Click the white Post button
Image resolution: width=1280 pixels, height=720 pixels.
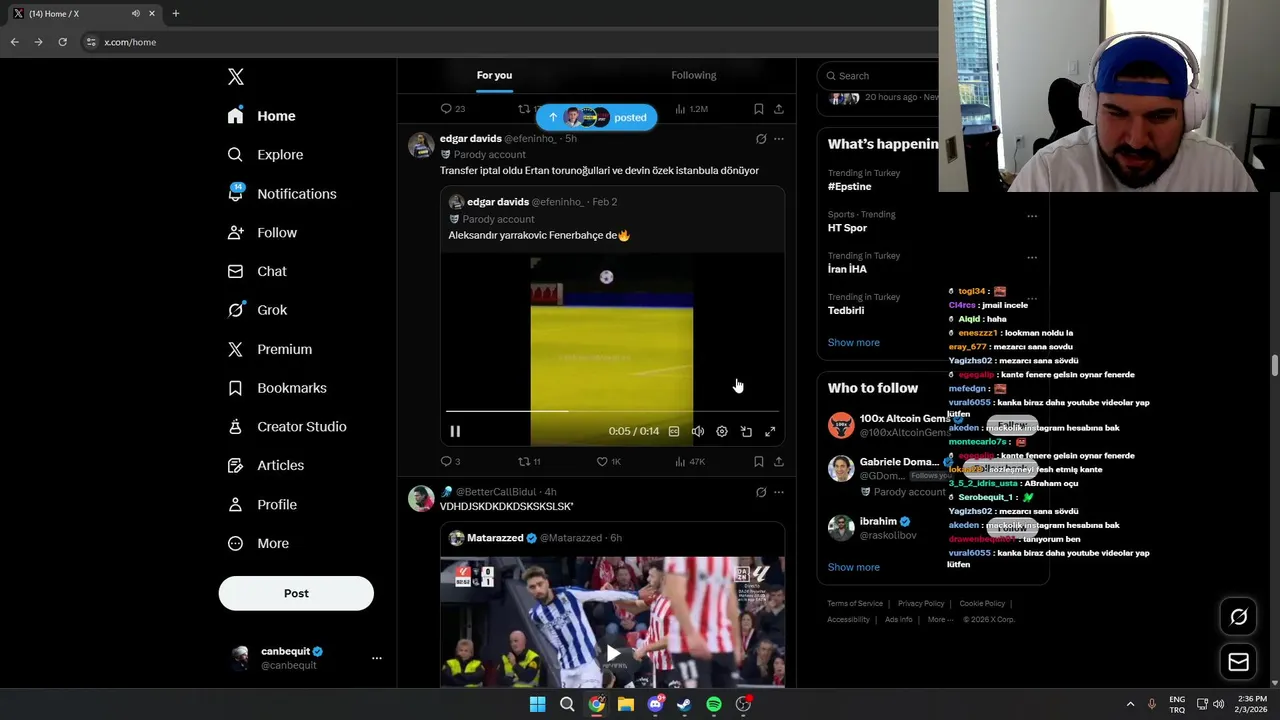click(x=296, y=593)
